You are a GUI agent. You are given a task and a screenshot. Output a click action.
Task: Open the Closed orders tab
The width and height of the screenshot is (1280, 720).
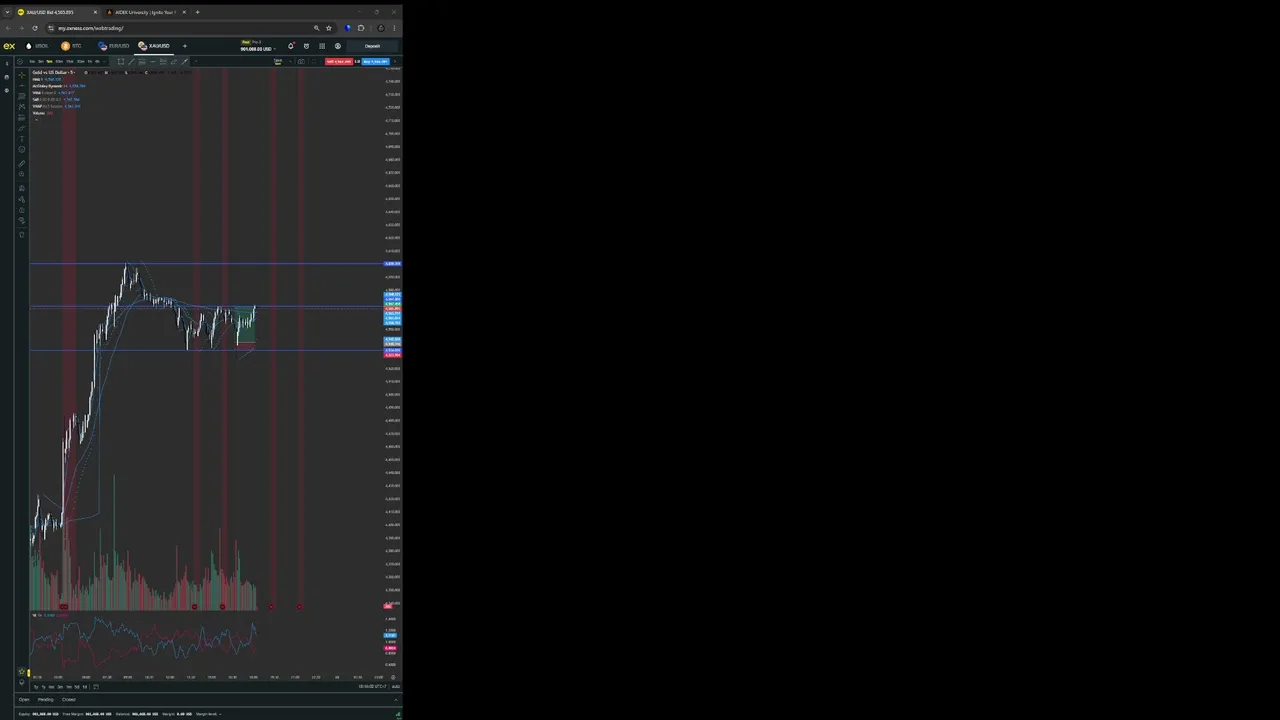pyautogui.click(x=69, y=700)
